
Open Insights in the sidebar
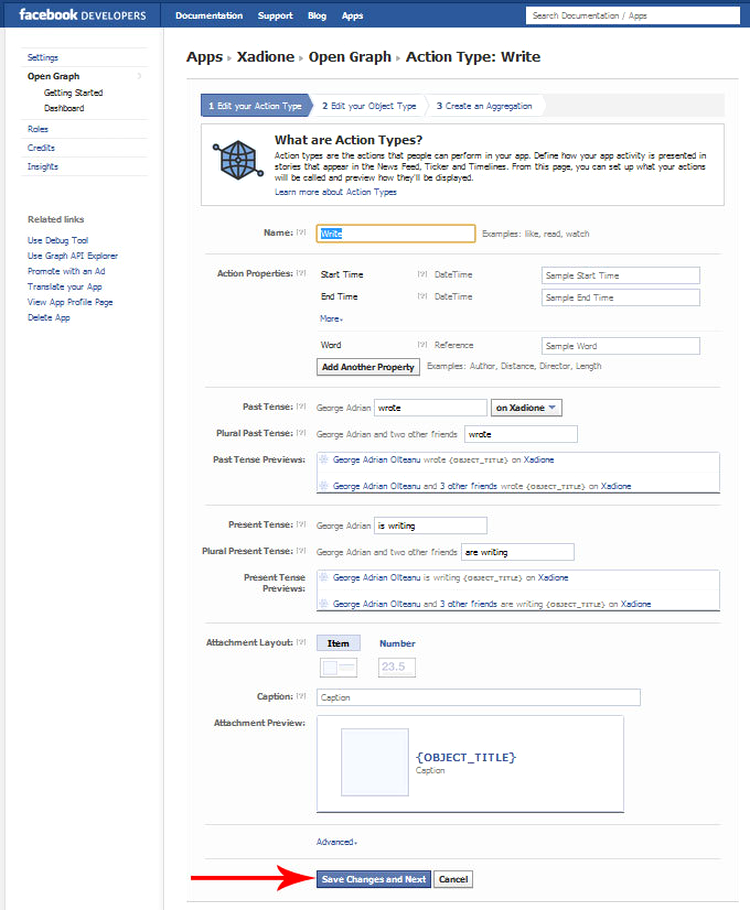[x=43, y=167]
